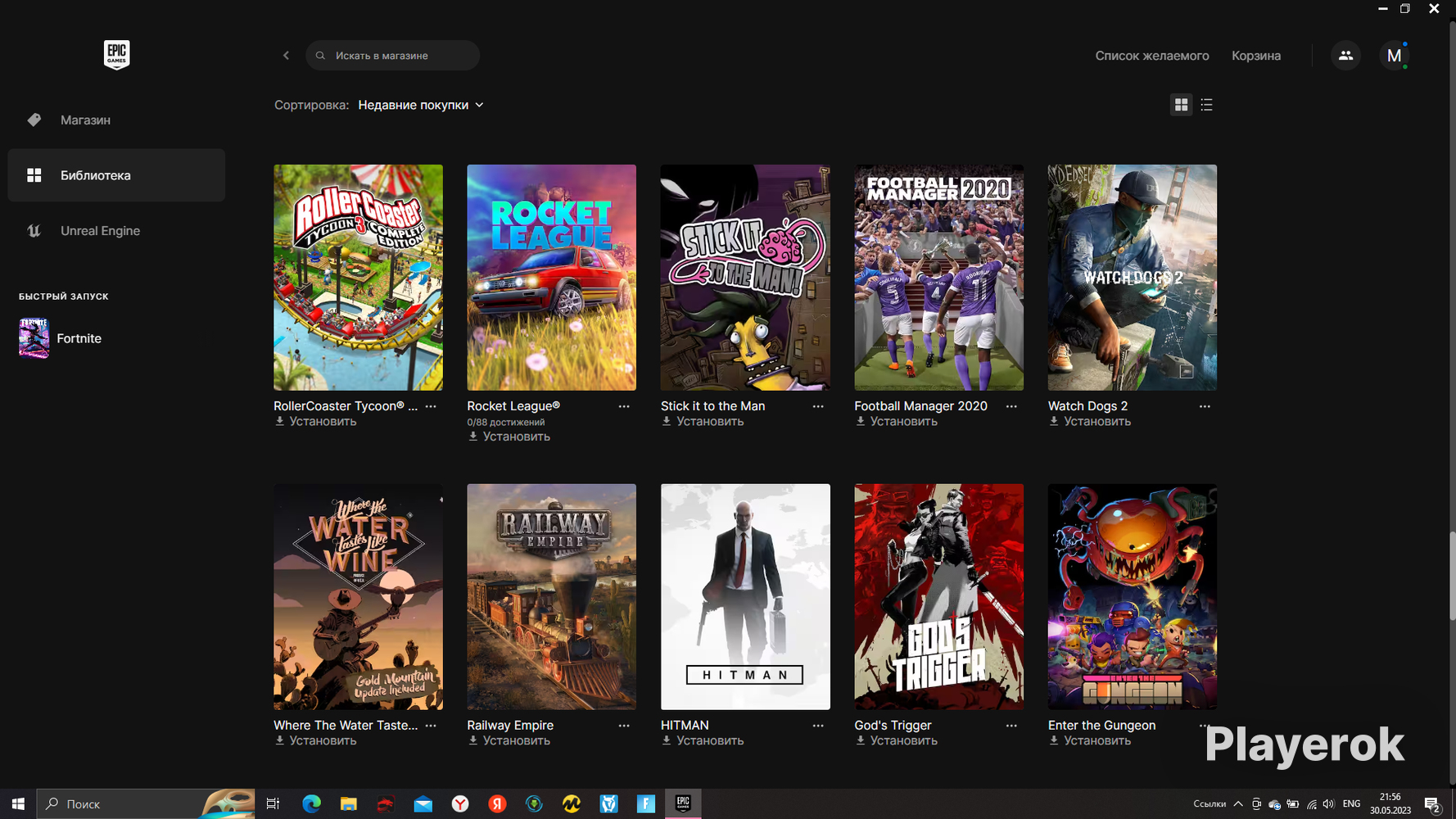Open options menu for Where The Water Tastes
This screenshot has height=819, width=1456.
pyautogui.click(x=431, y=726)
